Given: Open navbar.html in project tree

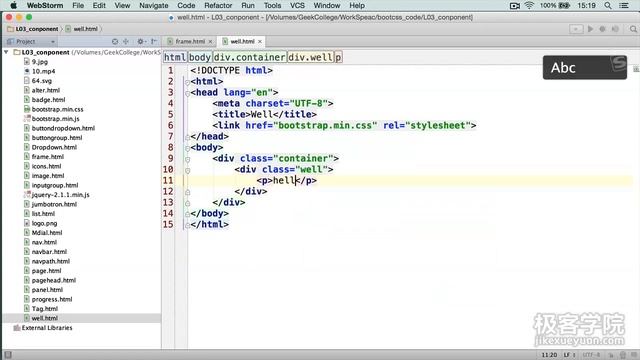Looking at the screenshot, I should (x=49, y=251).
